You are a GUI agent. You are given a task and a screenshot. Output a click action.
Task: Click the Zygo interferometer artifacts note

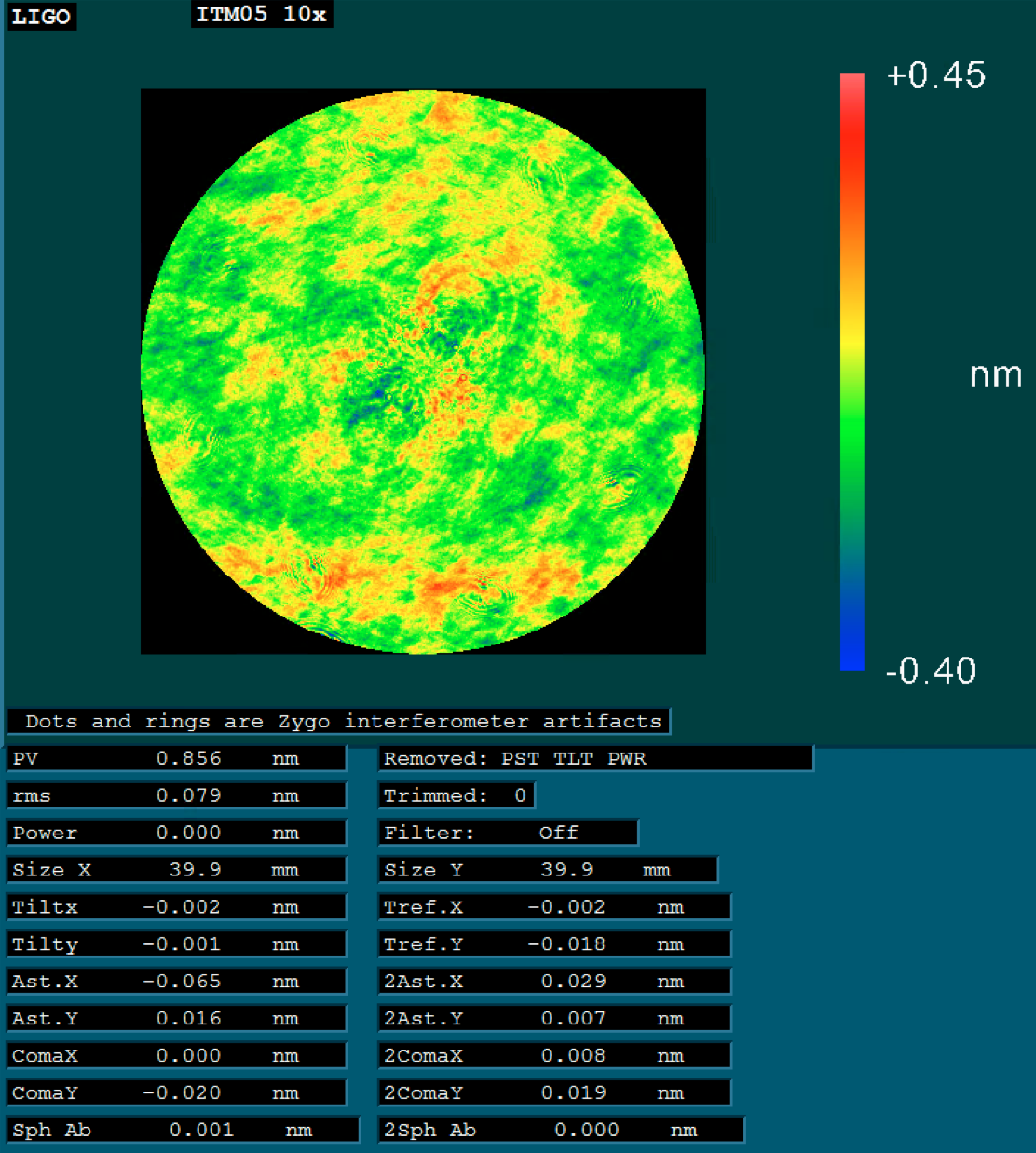(339, 722)
